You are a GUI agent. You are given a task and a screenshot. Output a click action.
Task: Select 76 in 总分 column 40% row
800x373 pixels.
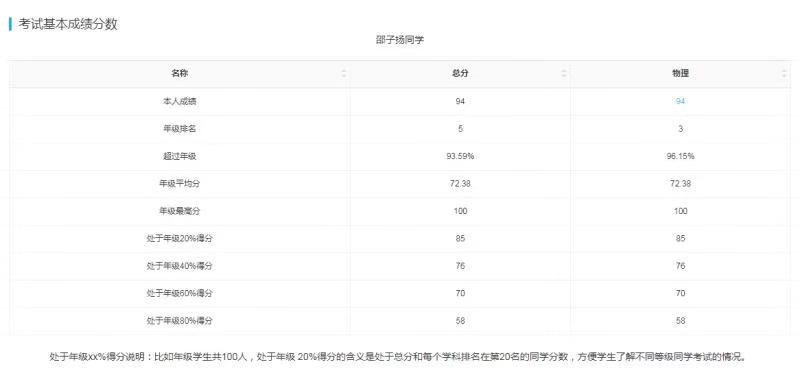tap(460, 266)
